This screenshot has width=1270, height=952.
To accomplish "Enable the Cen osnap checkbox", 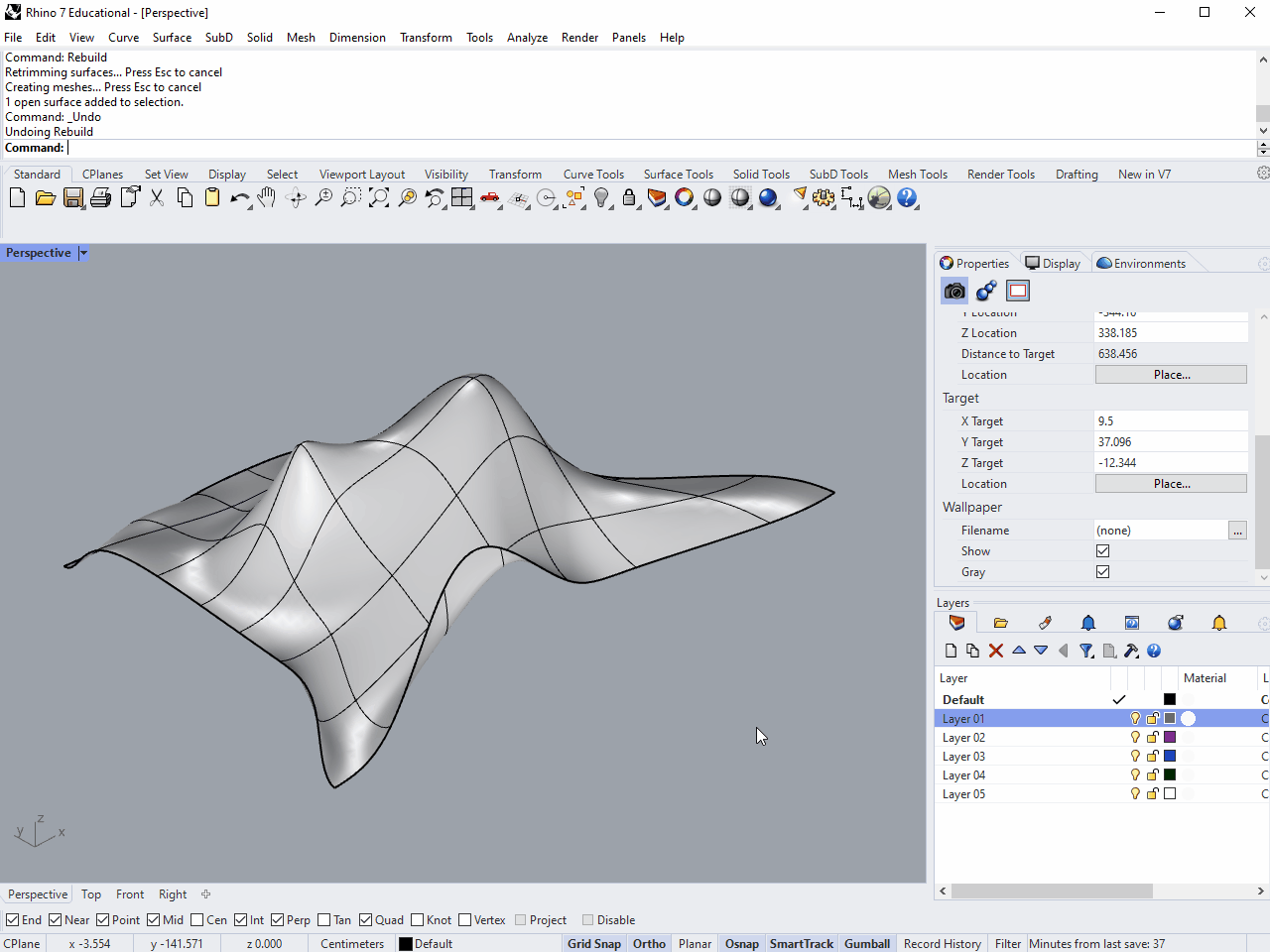I will 197,920.
